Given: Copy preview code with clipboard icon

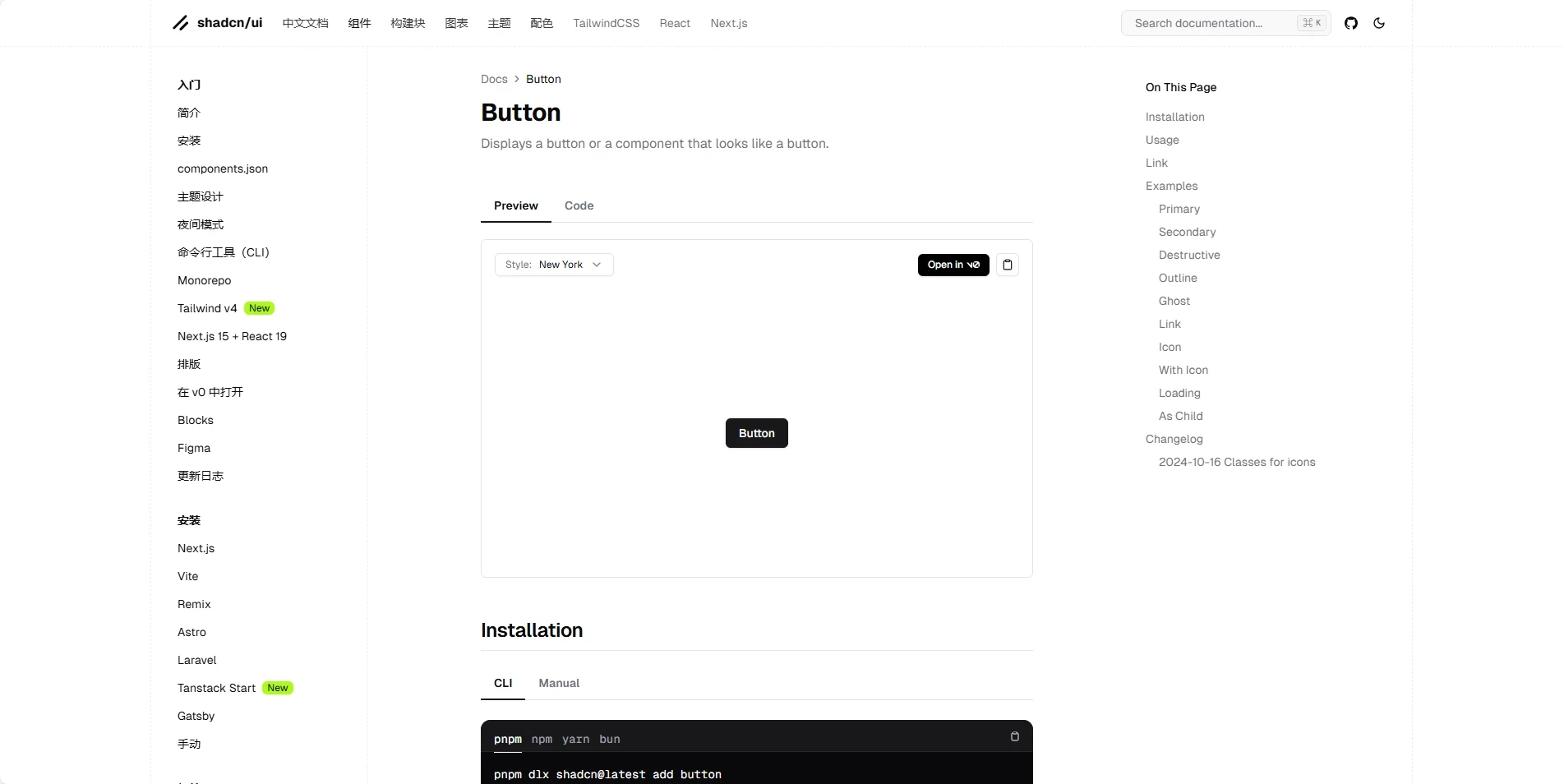Looking at the screenshot, I should (x=1007, y=265).
